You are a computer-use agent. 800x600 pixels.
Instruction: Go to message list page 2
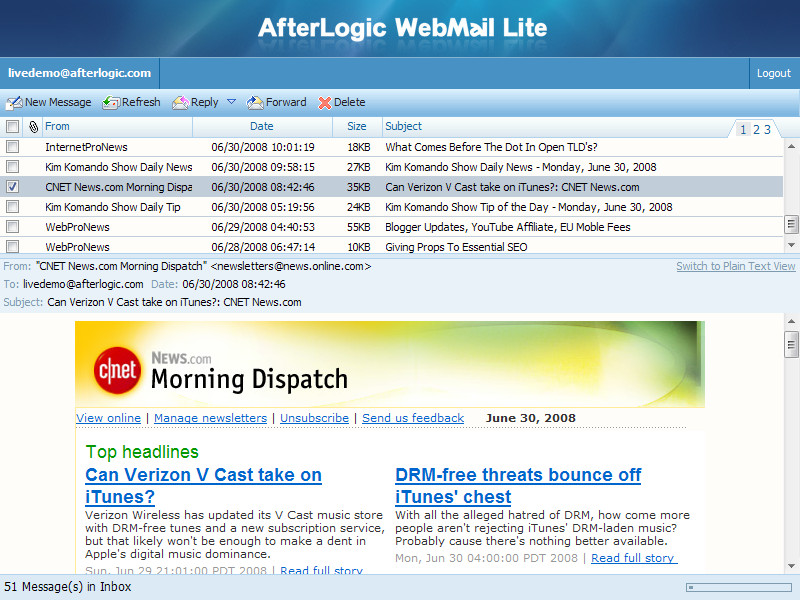[x=756, y=130]
